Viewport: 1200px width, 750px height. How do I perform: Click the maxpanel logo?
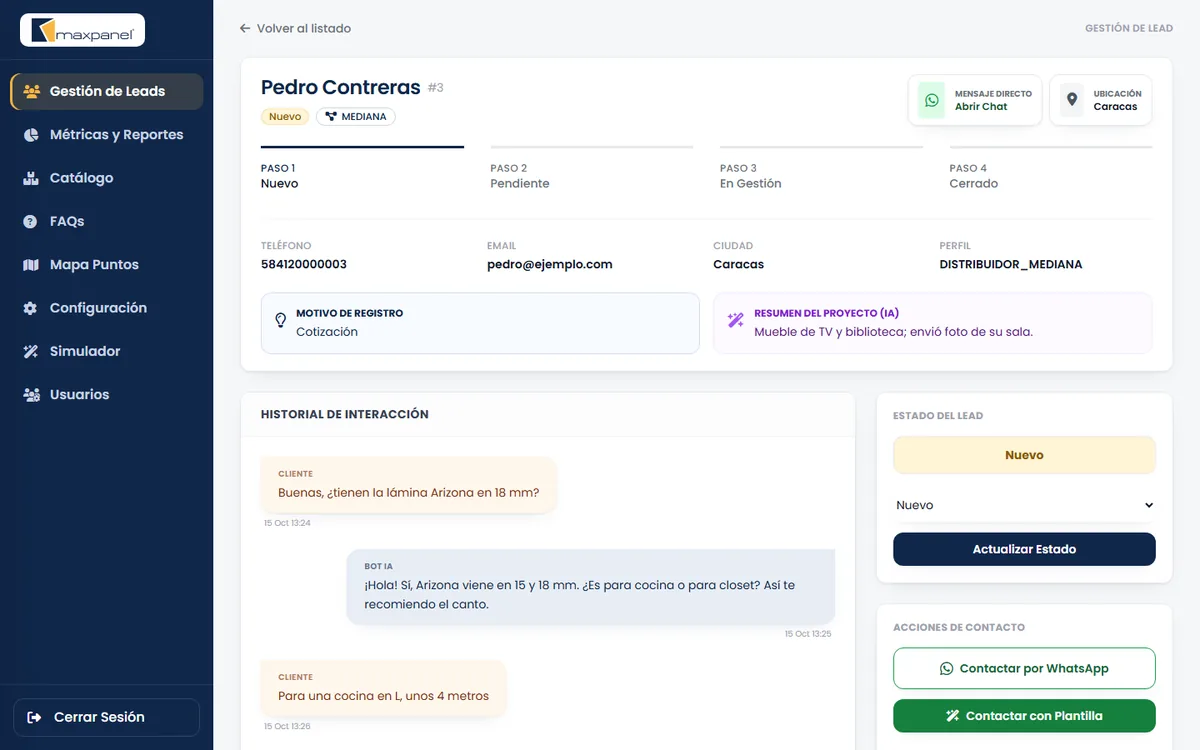pos(83,30)
